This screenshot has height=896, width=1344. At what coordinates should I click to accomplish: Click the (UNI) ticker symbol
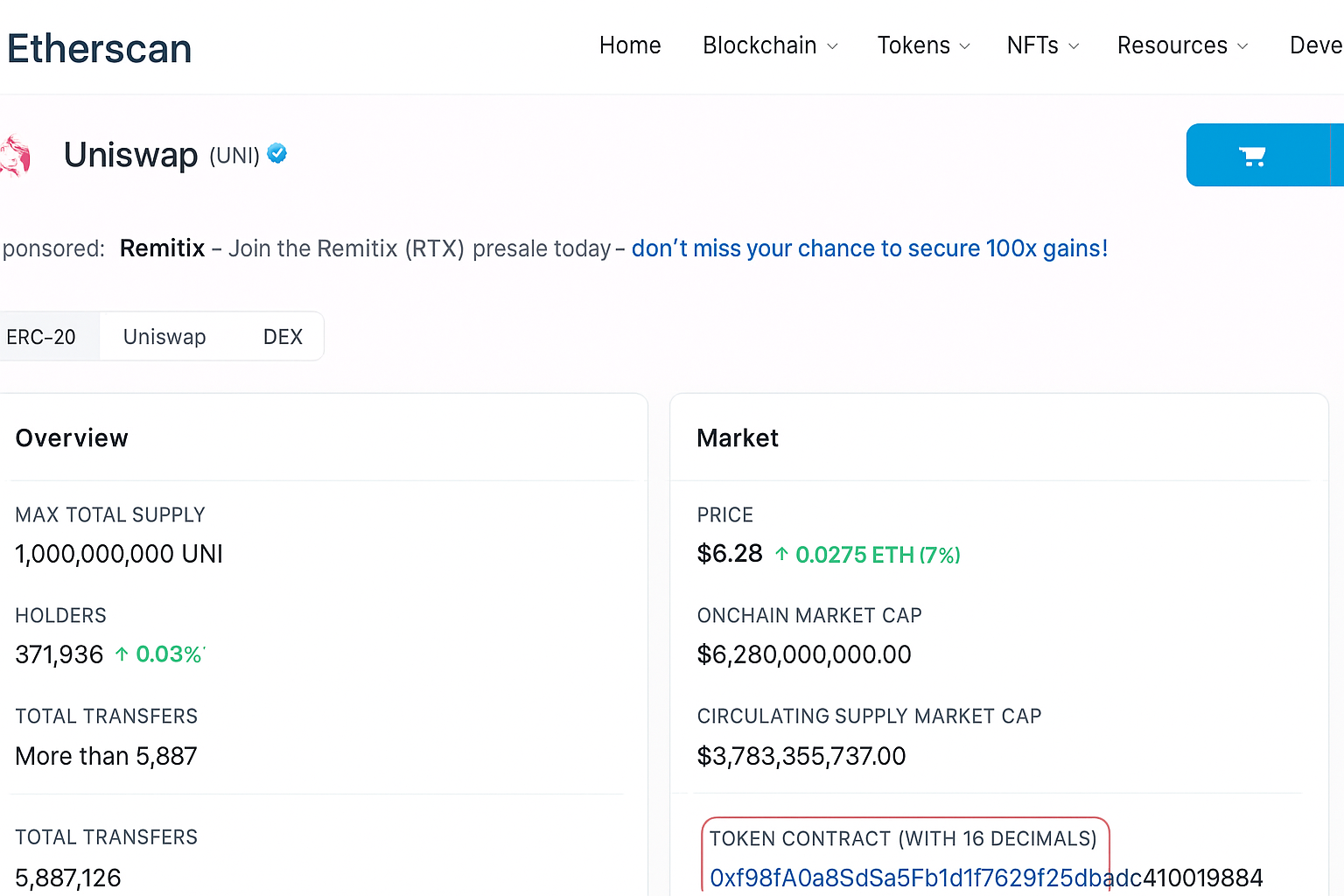pyautogui.click(x=234, y=156)
